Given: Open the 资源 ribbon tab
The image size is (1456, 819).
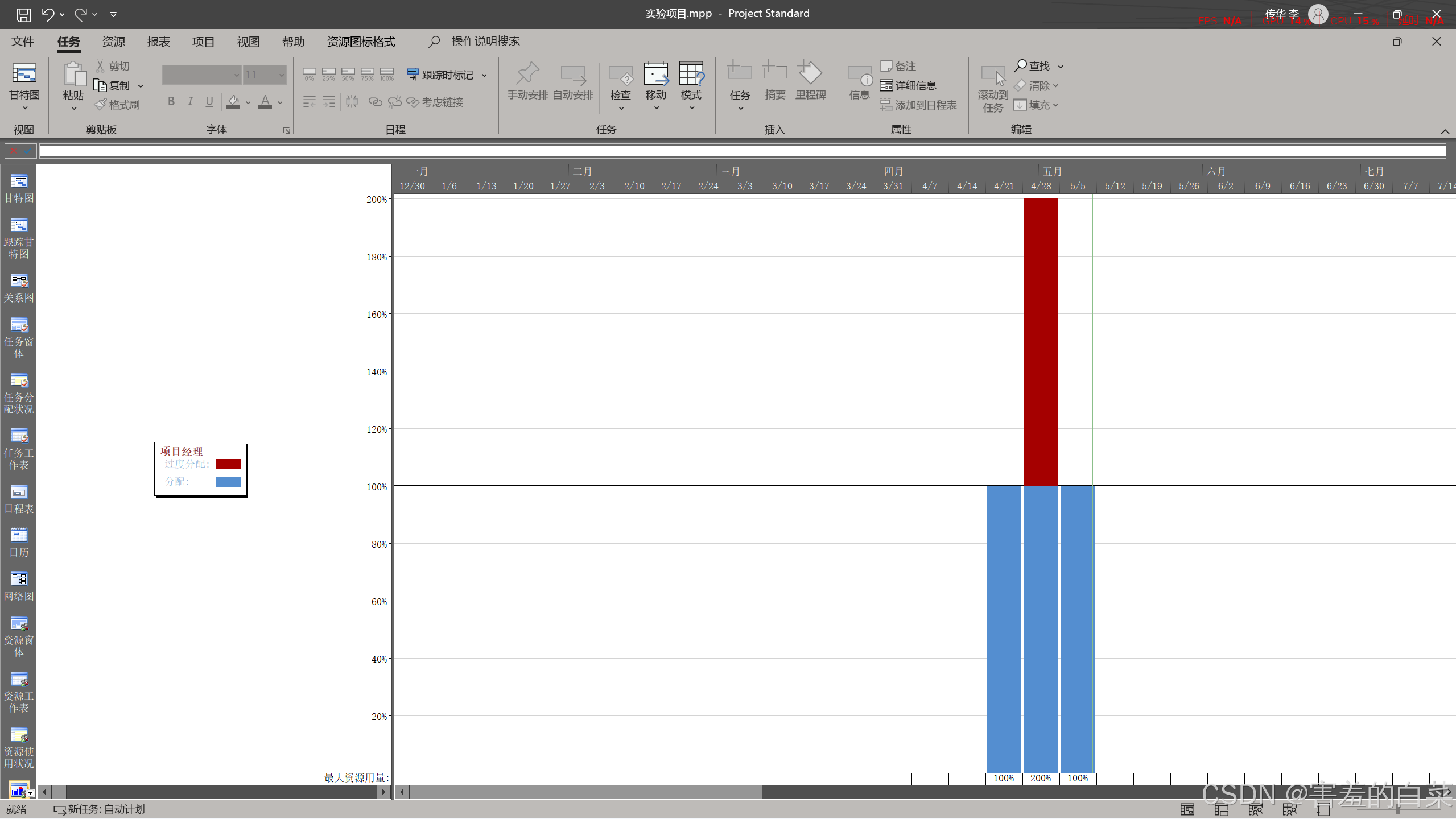Looking at the screenshot, I should [113, 42].
